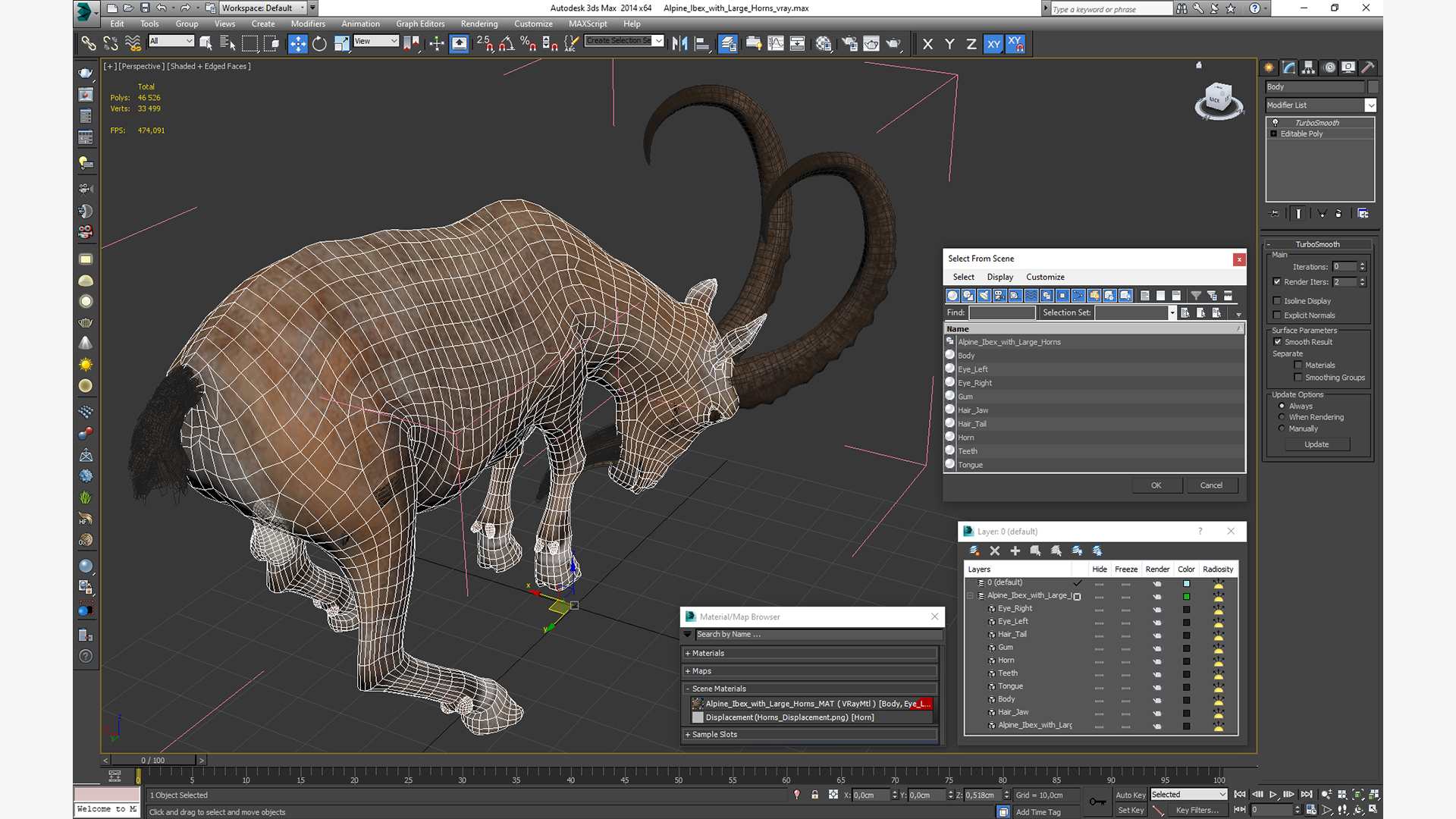Open the Render Setup icon
1456x819 pixels.
849,44
